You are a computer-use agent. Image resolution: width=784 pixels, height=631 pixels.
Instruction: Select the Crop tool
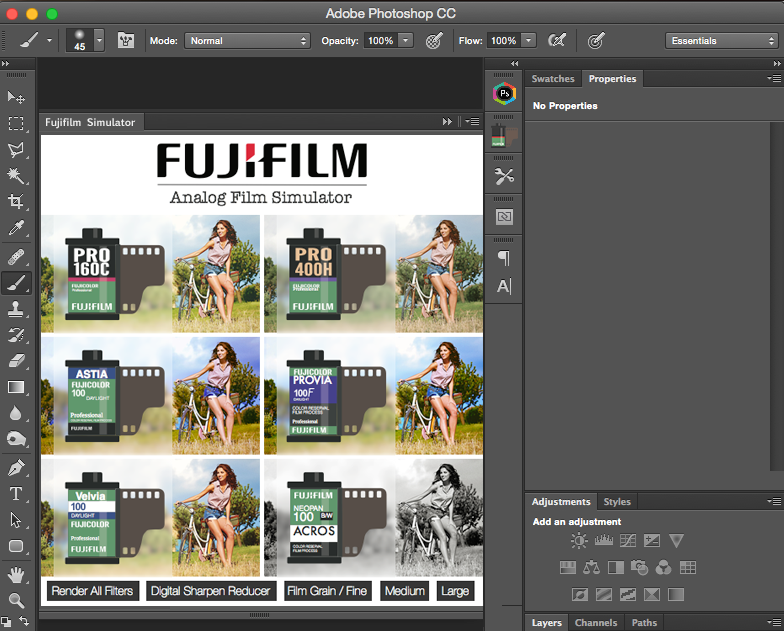pos(16,202)
